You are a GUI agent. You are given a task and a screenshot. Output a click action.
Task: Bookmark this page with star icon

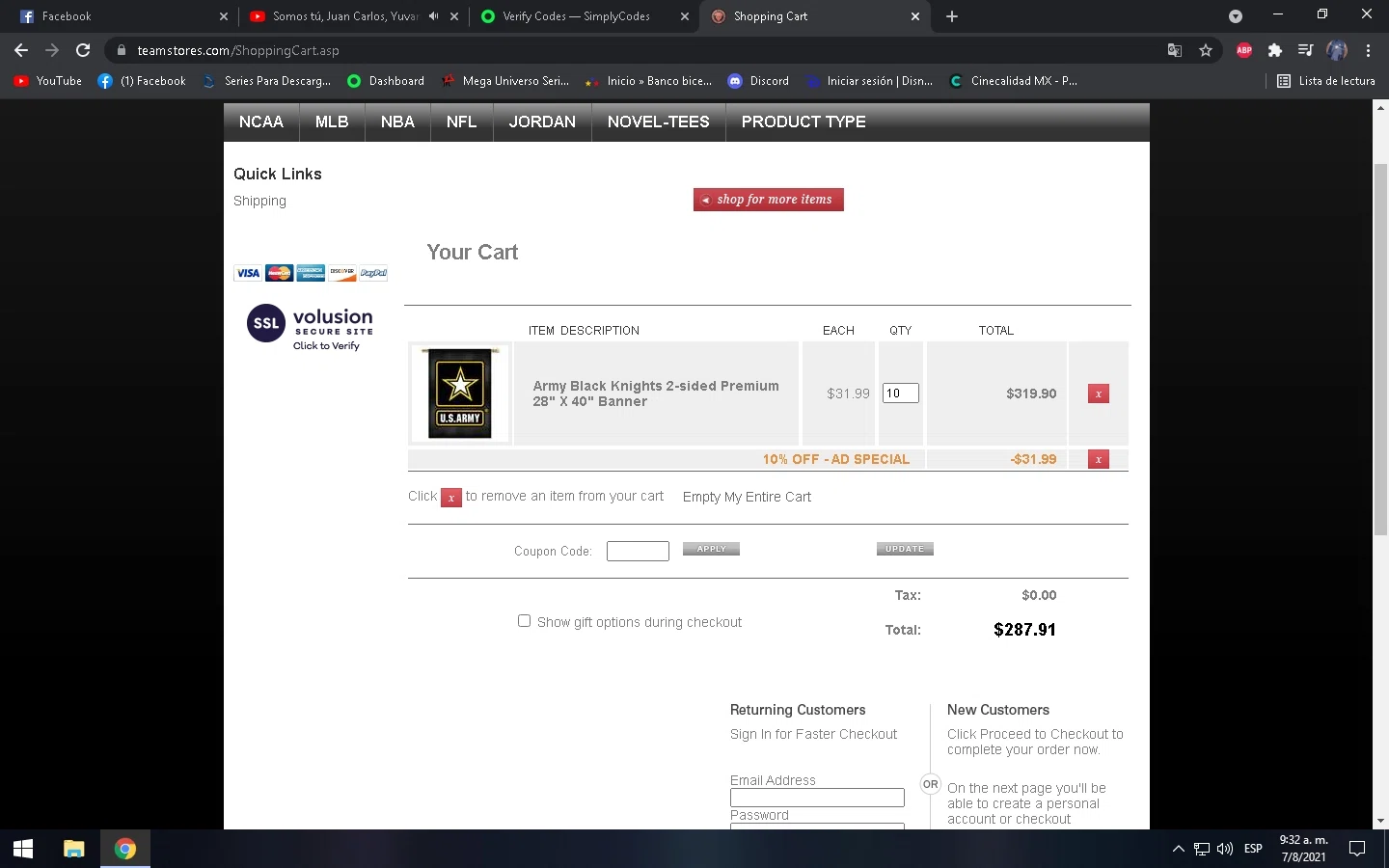point(1206,50)
